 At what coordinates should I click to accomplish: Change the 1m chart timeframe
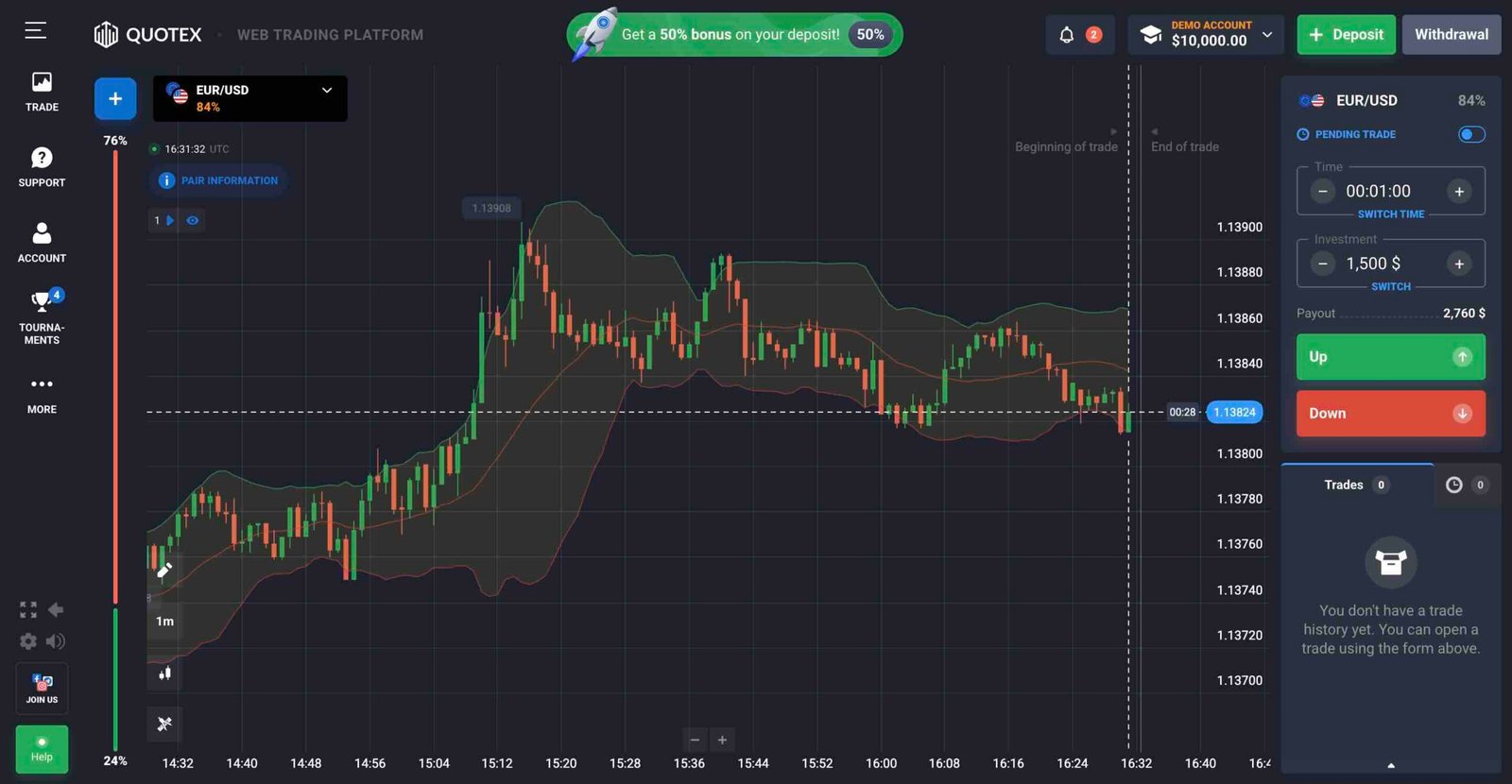(x=164, y=622)
